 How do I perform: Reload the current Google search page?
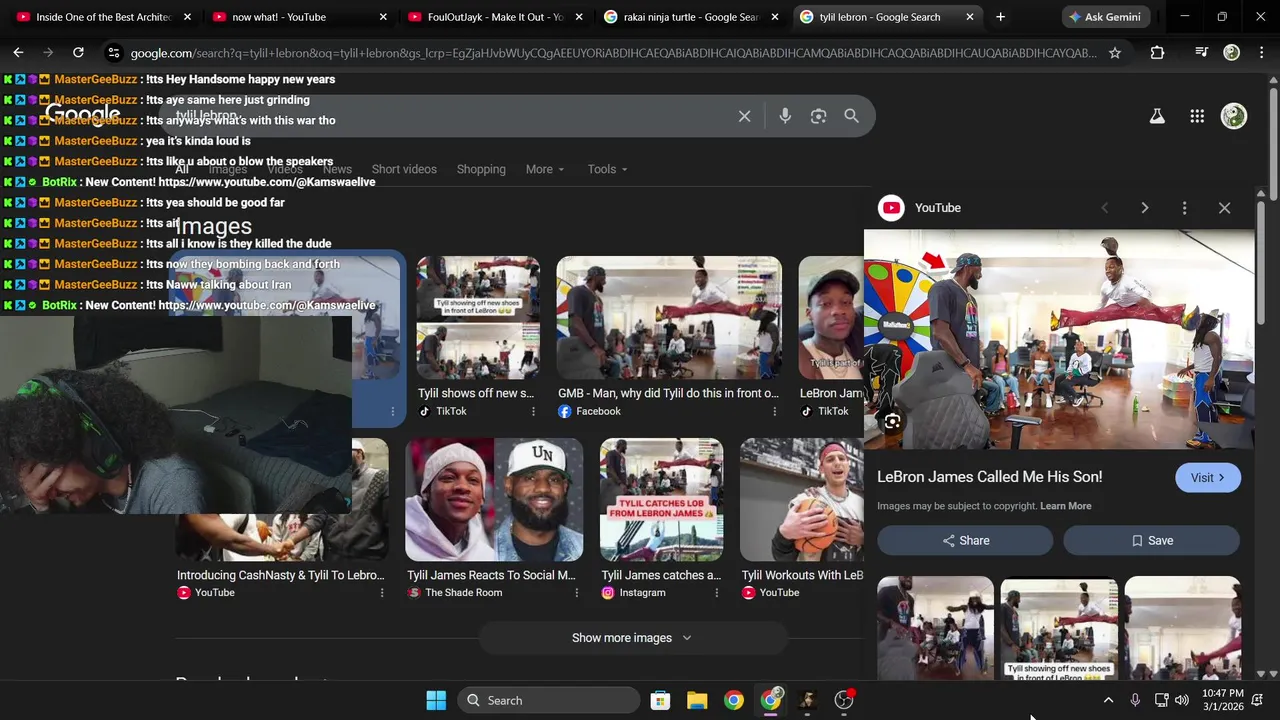click(78, 52)
